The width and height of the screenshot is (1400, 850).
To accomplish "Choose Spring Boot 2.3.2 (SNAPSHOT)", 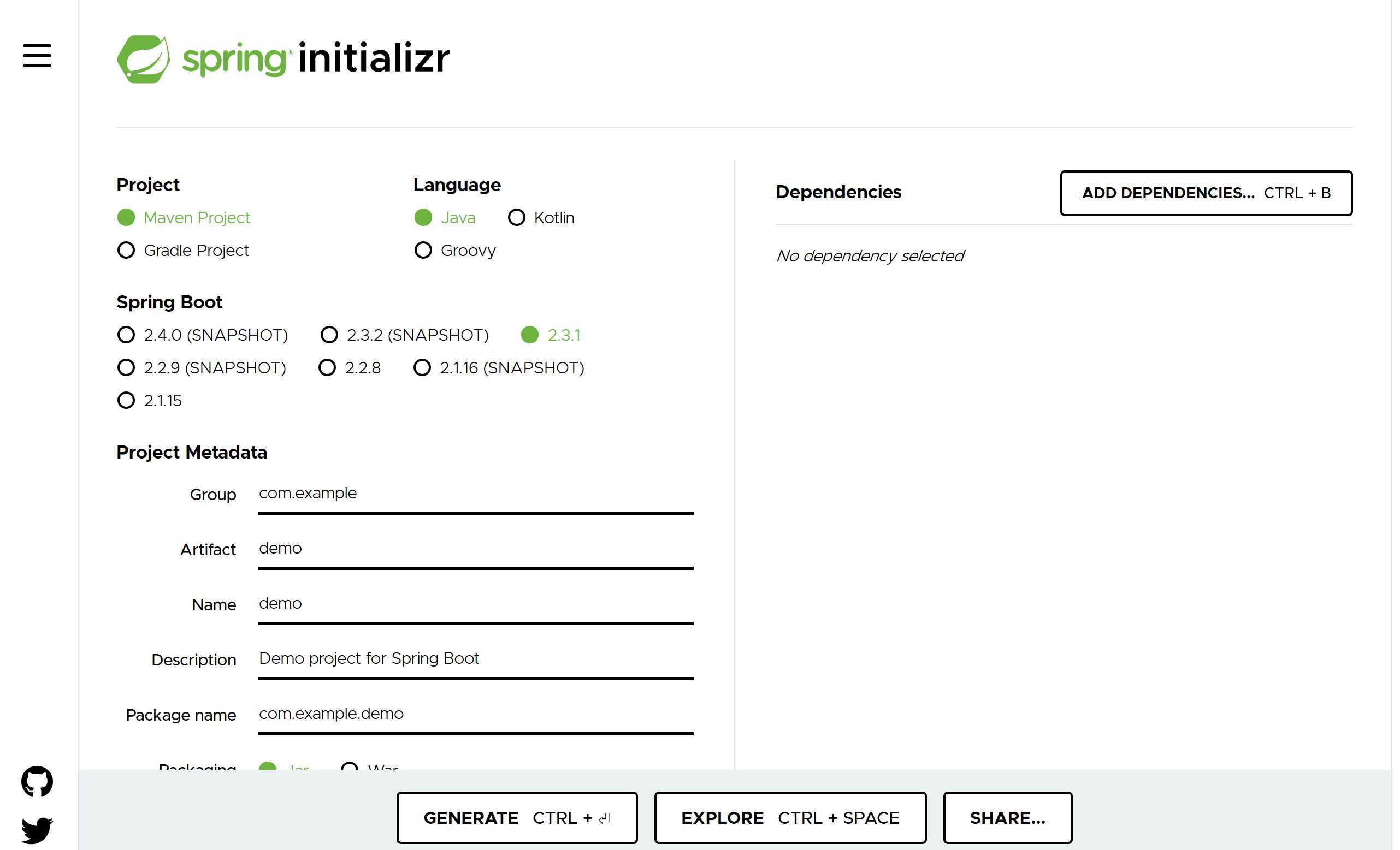I will [405, 335].
